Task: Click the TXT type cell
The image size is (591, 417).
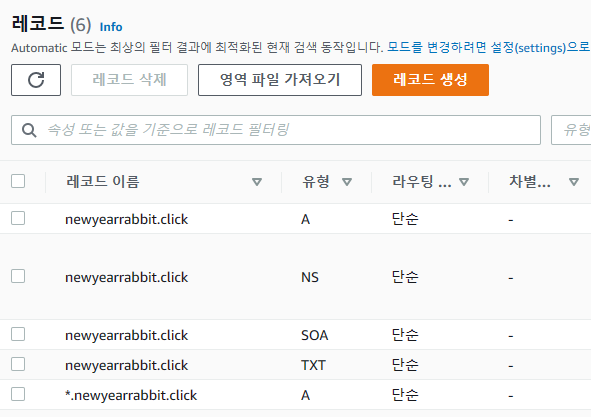Action: pos(313,365)
